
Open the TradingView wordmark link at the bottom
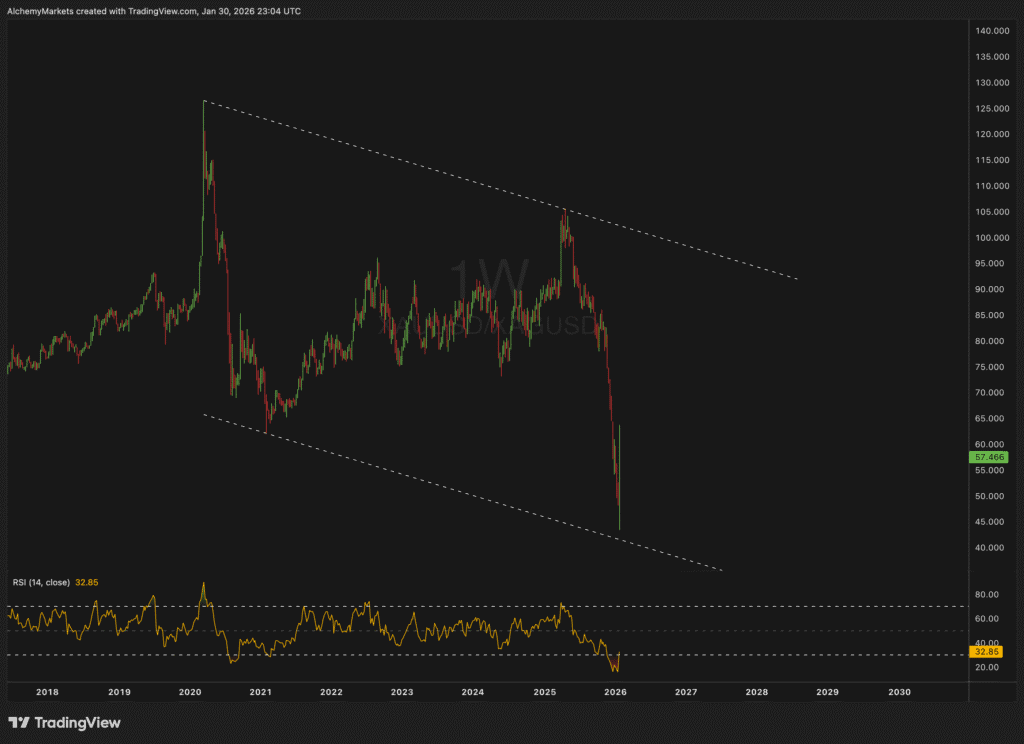[x=78, y=723]
